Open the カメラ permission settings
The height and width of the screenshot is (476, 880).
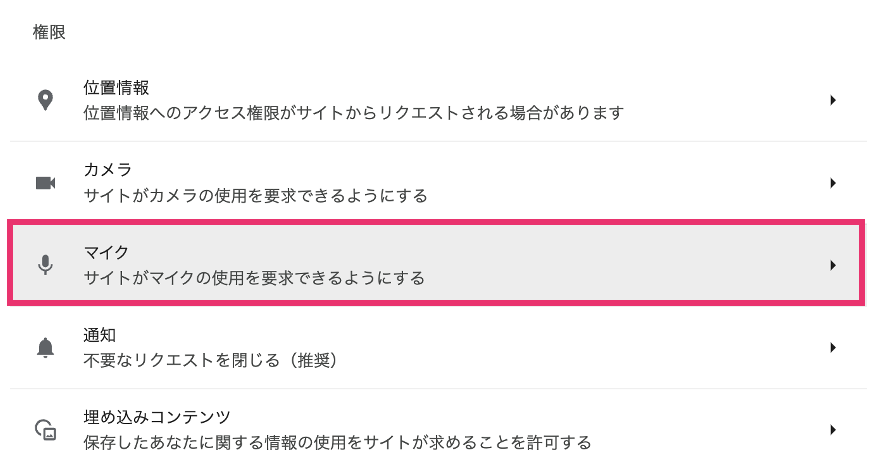[x=438, y=183]
